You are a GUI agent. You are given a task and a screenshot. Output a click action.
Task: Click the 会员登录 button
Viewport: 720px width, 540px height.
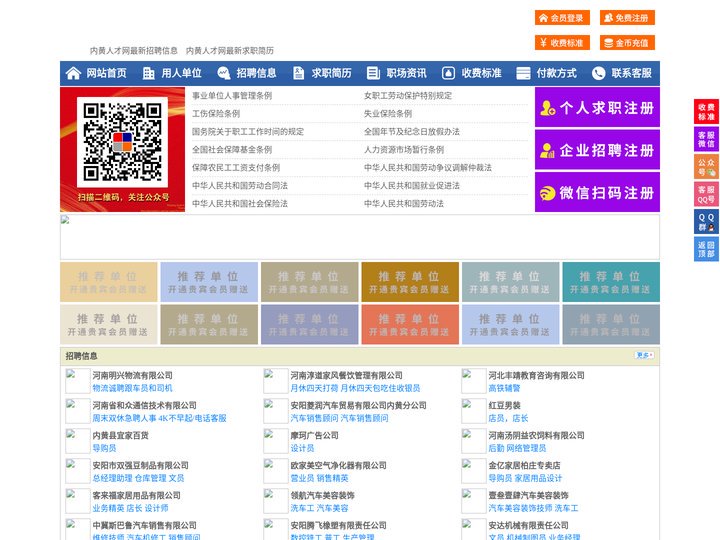coord(562,18)
